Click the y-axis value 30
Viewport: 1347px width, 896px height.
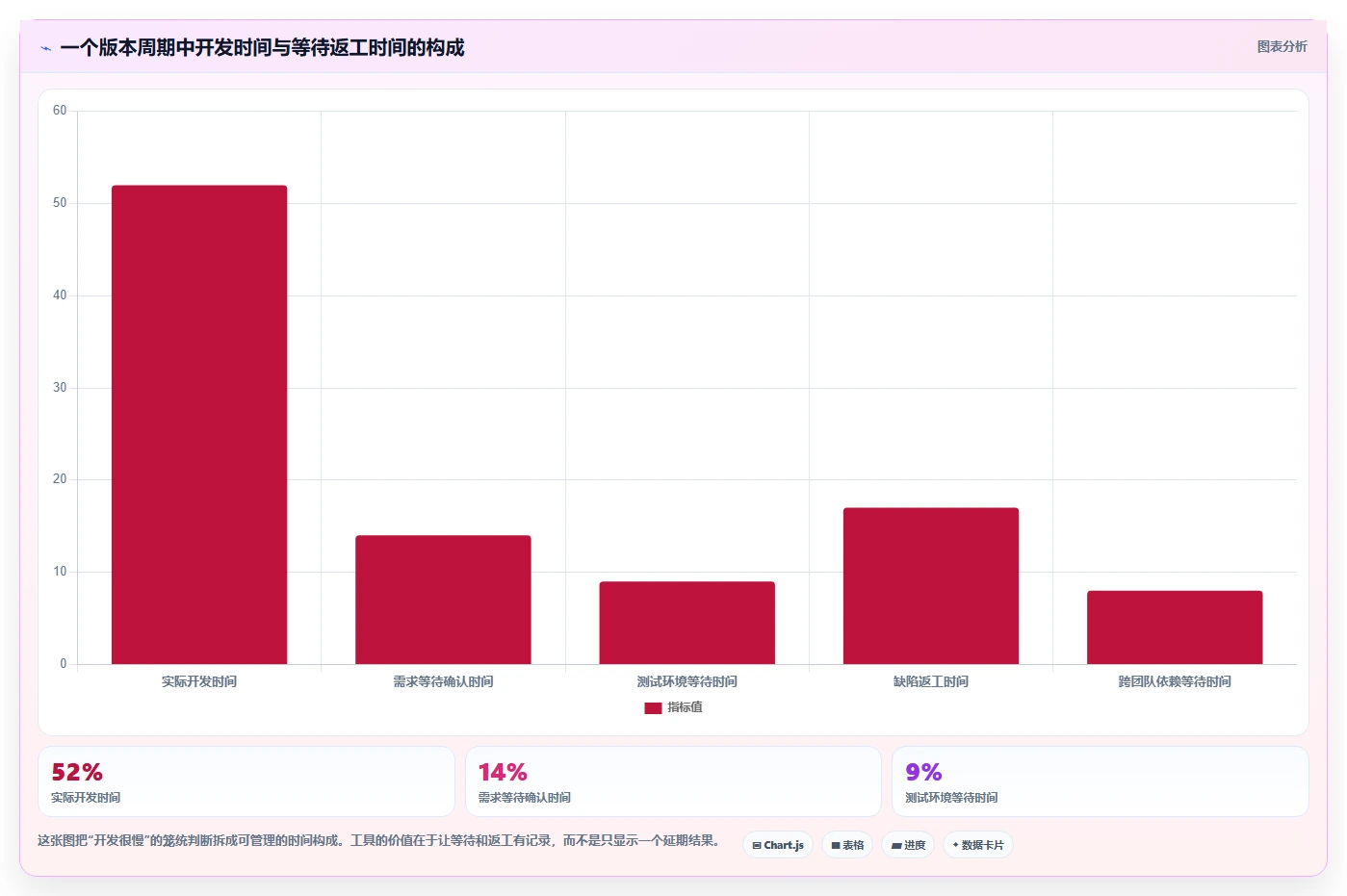tap(60, 388)
